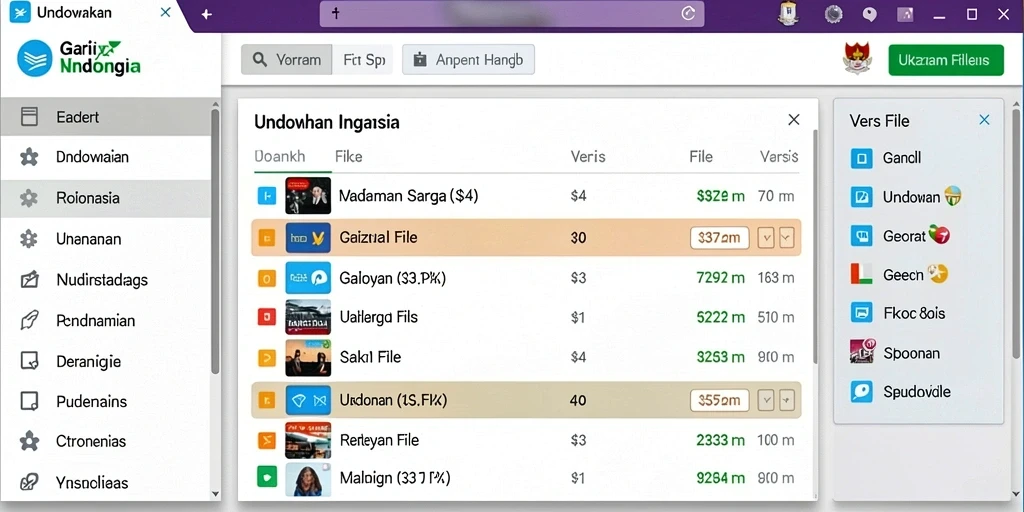The height and width of the screenshot is (512, 1024).
Task: Close the Undowhan Ingarsia dialog
Action: (793, 120)
